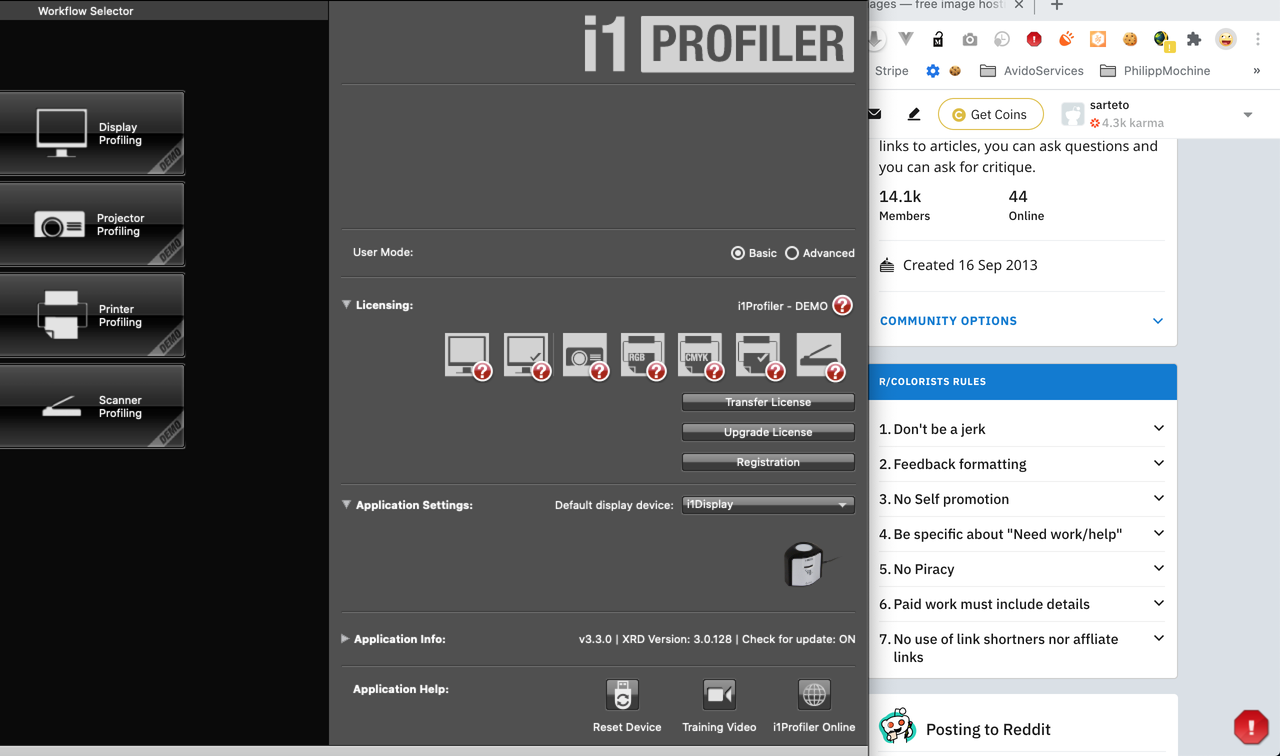Open a new browser tab with plus

click(x=1056, y=5)
